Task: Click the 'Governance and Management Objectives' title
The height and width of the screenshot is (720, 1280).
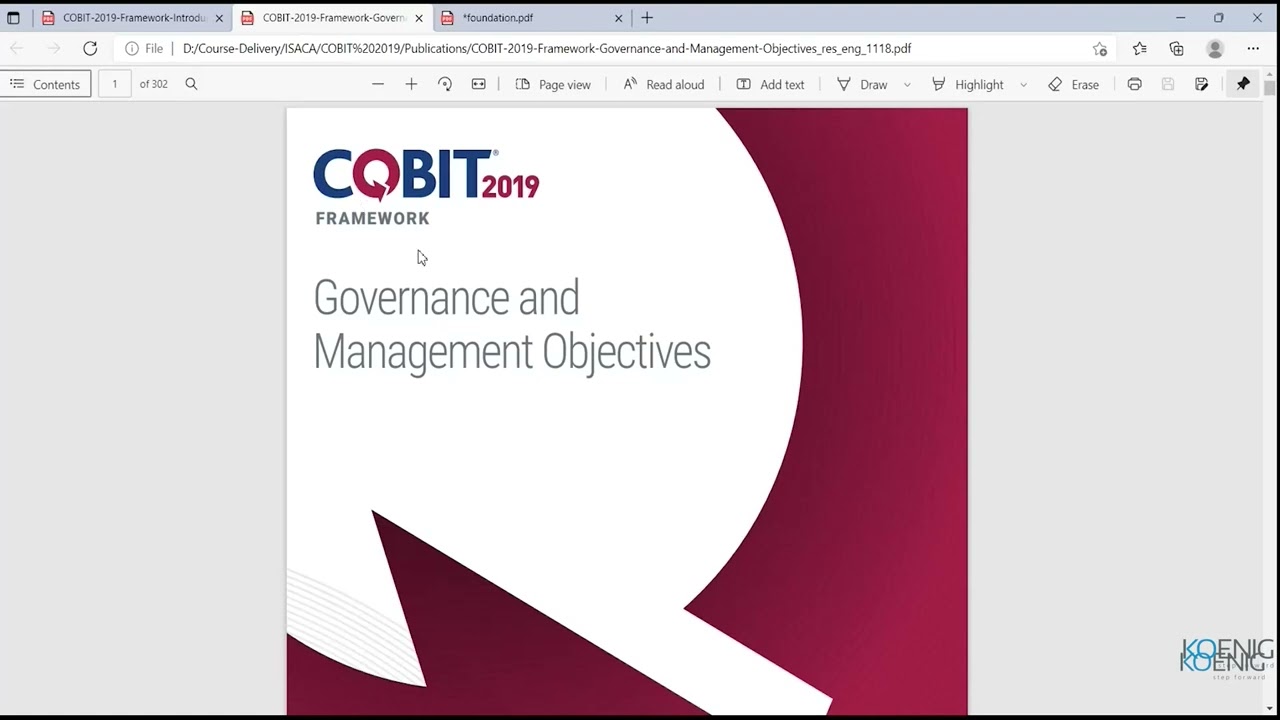Action: click(x=512, y=325)
